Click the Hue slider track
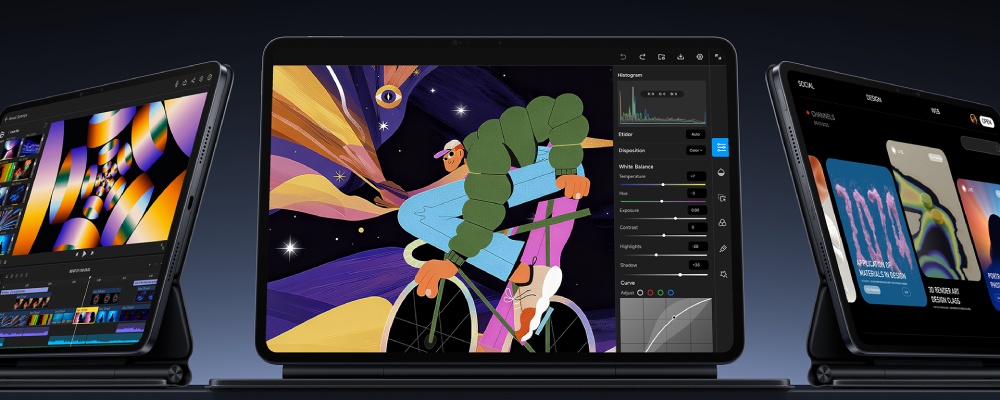This screenshot has width=1000, height=400. click(663, 201)
